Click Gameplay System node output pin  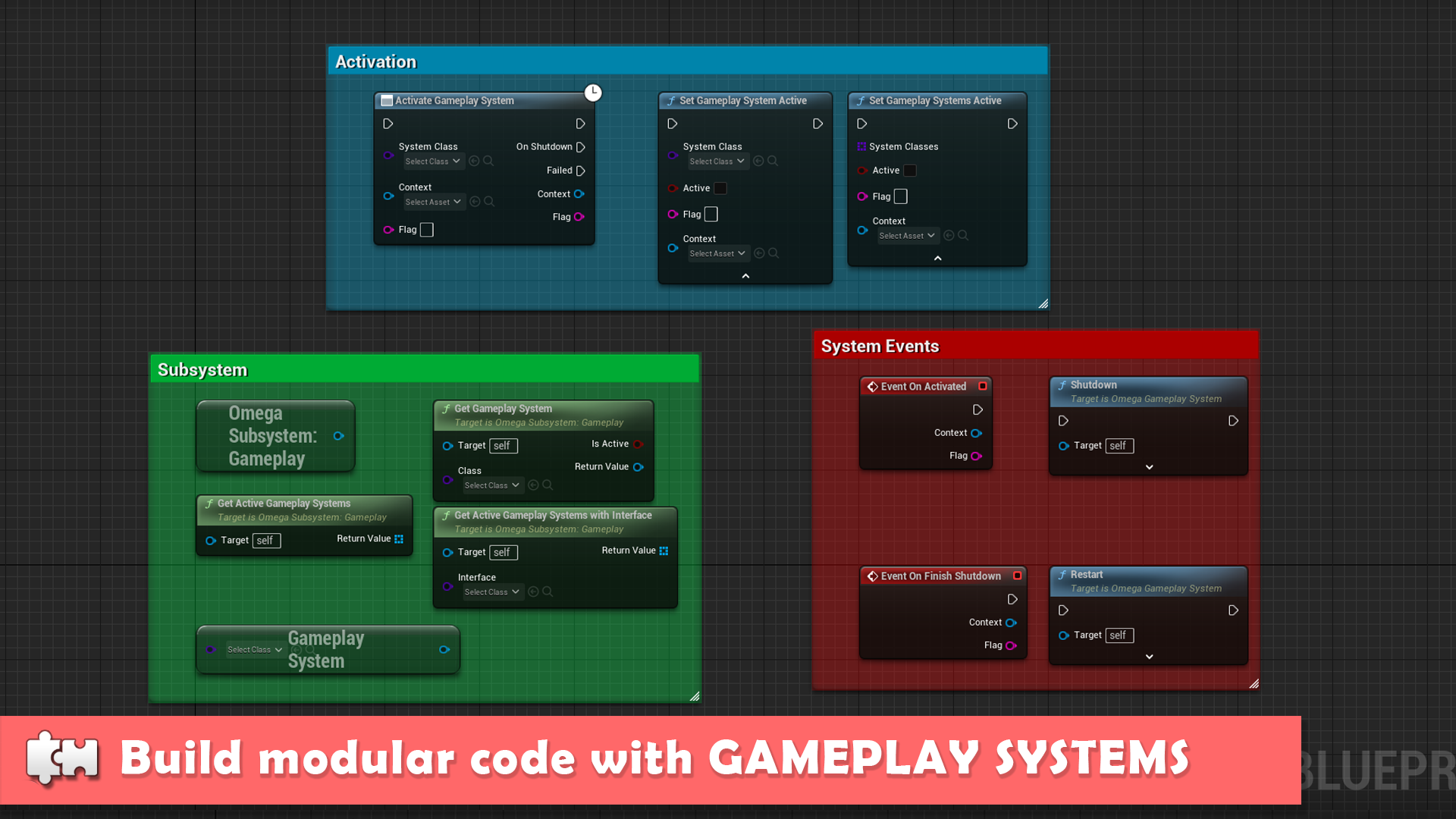pyautogui.click(x=444, y=649)
